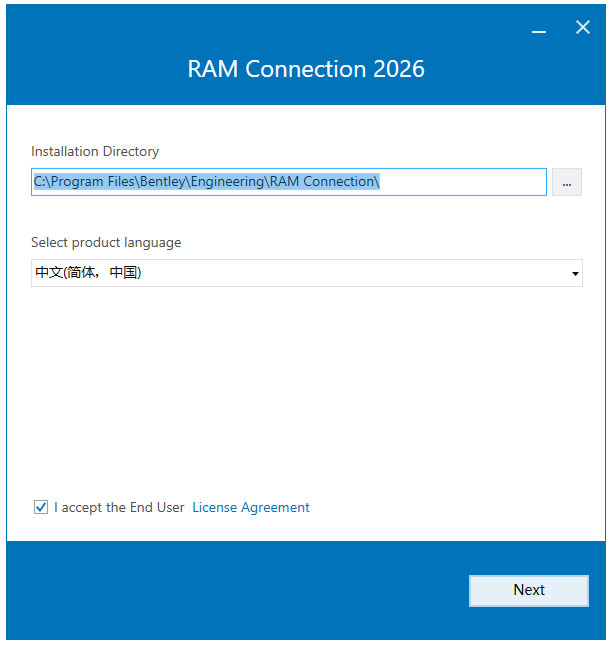This screenshot has width=612, height=647.
Task: Uncheck the End User license acceptance checkbox
Action: pos(41,507)
